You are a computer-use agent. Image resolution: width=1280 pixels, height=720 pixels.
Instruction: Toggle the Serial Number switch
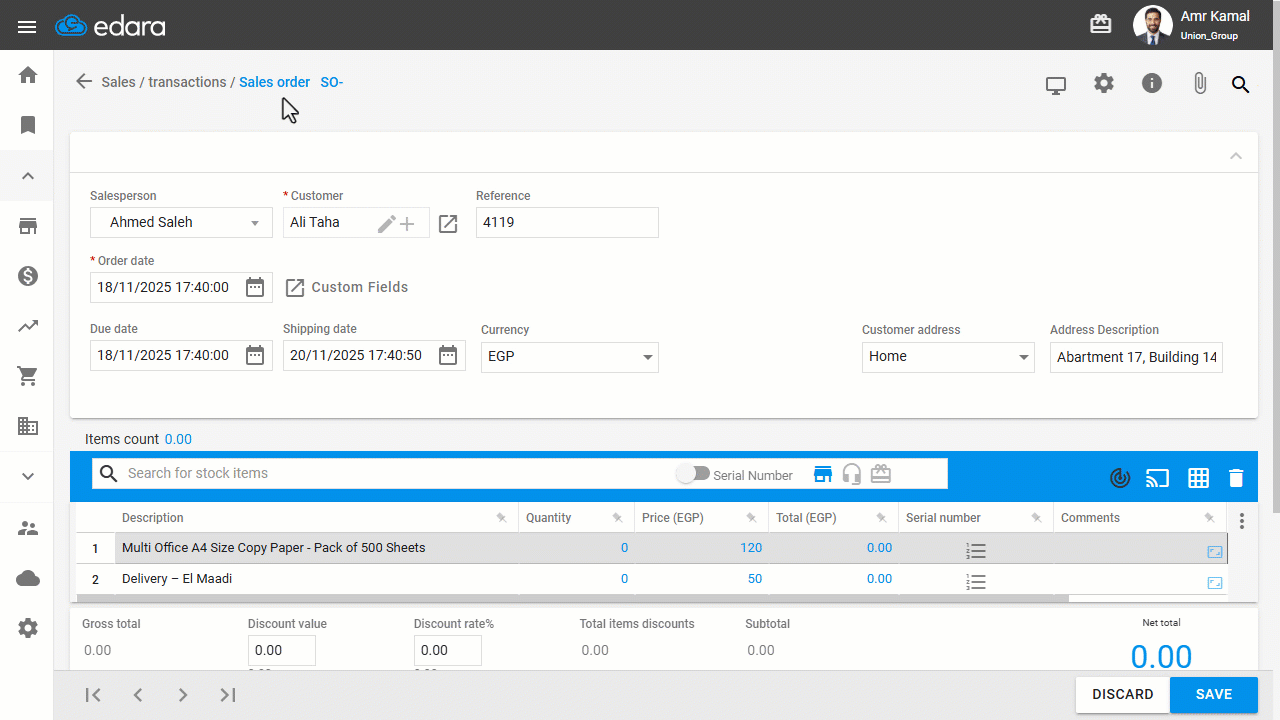[692, 474]
